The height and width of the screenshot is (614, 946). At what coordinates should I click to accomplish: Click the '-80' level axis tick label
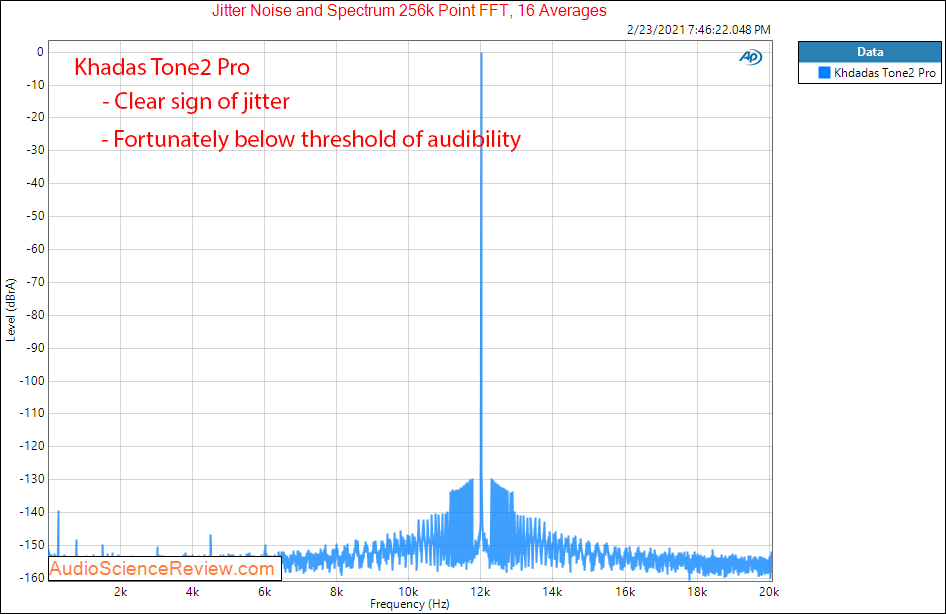35,314
